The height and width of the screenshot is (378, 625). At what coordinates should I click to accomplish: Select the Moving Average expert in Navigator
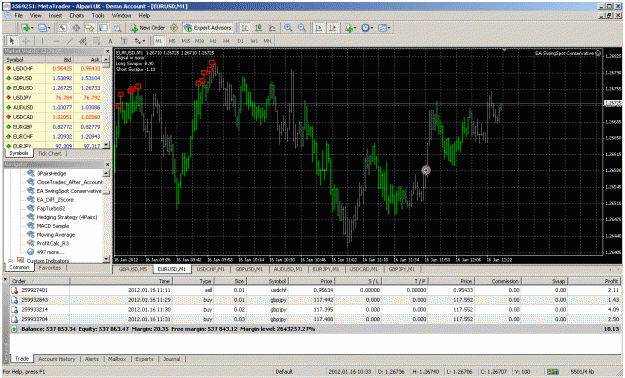56,235
